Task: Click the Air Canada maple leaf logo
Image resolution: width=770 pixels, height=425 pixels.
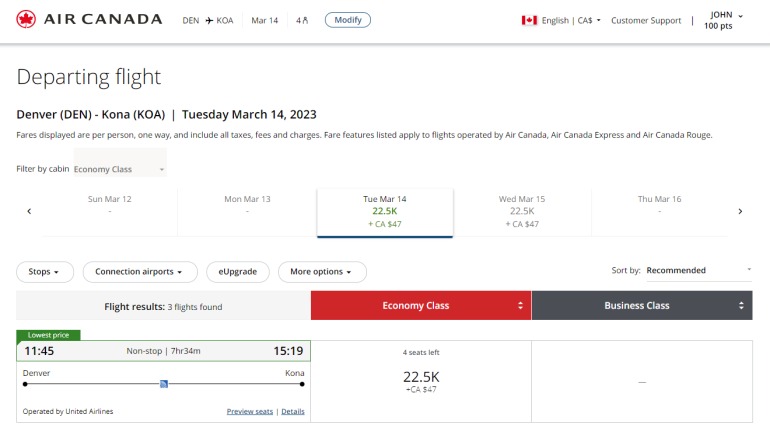Action: 27,20
